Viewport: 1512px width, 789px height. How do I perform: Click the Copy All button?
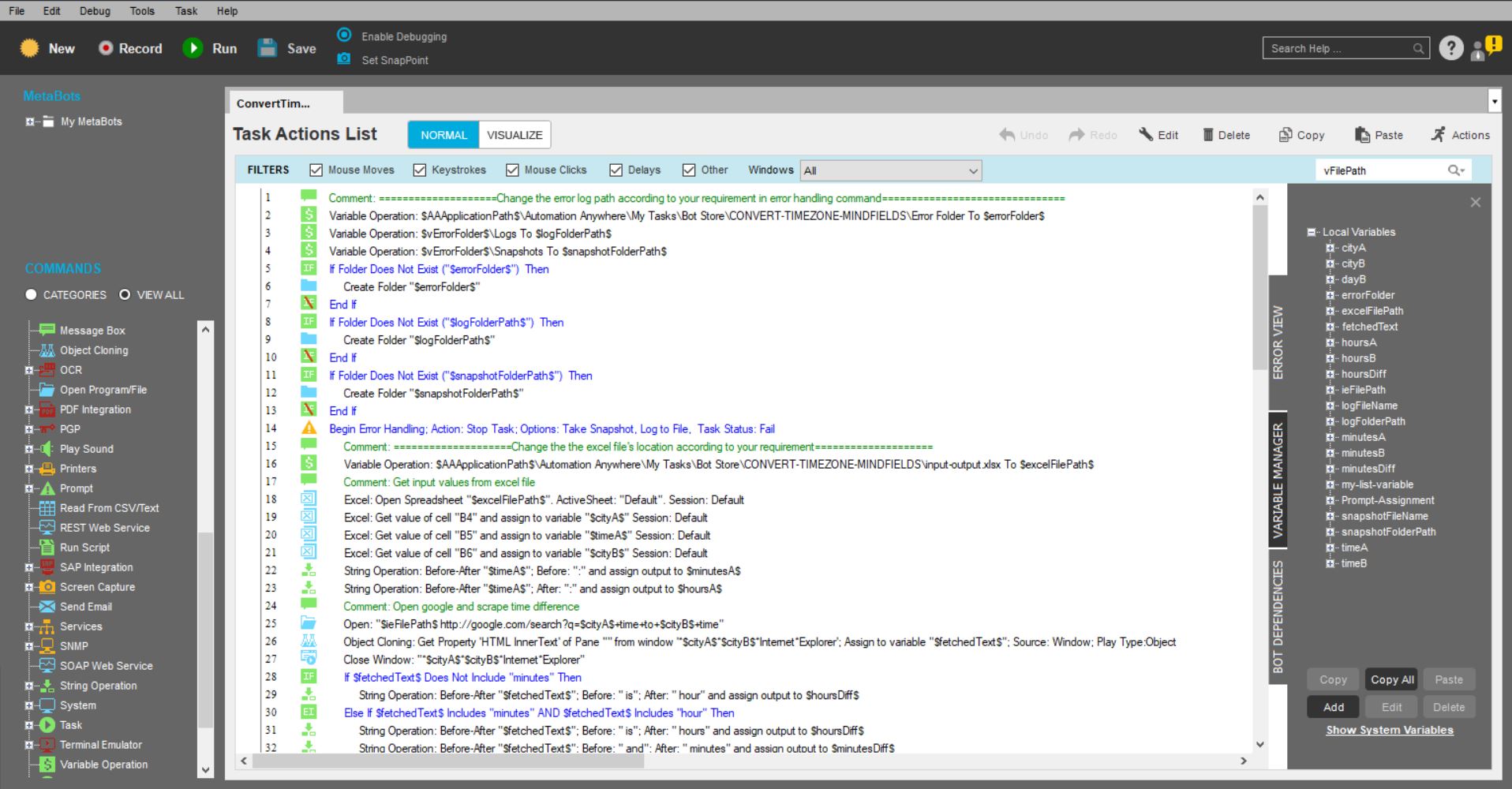1391,679
